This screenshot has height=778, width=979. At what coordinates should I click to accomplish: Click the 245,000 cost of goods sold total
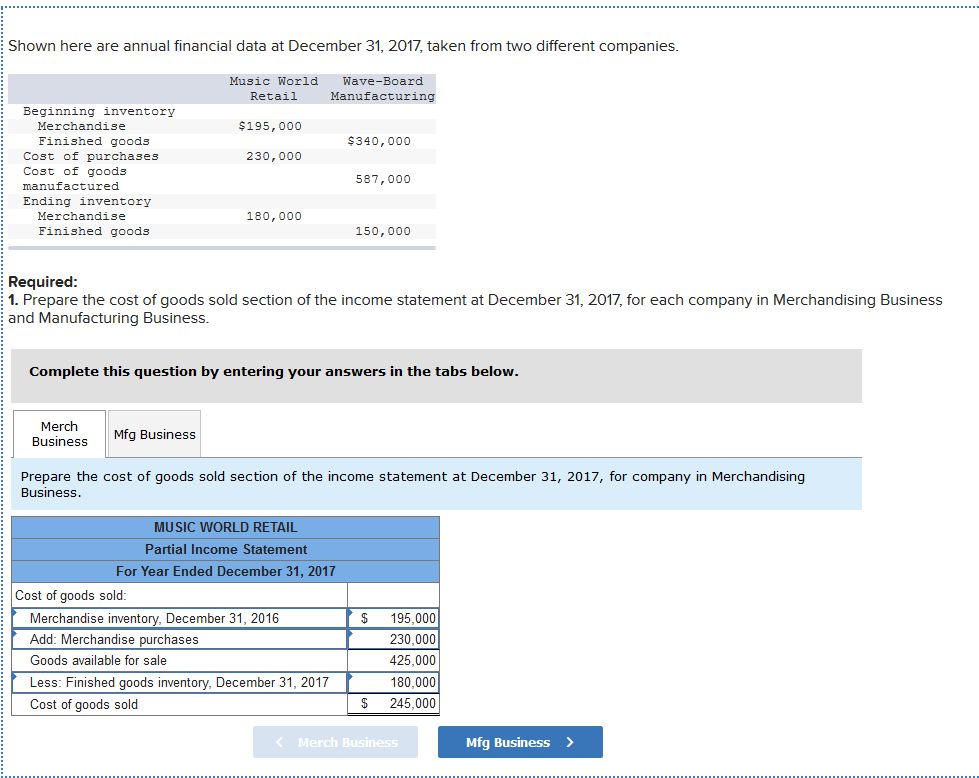point(413,704)
